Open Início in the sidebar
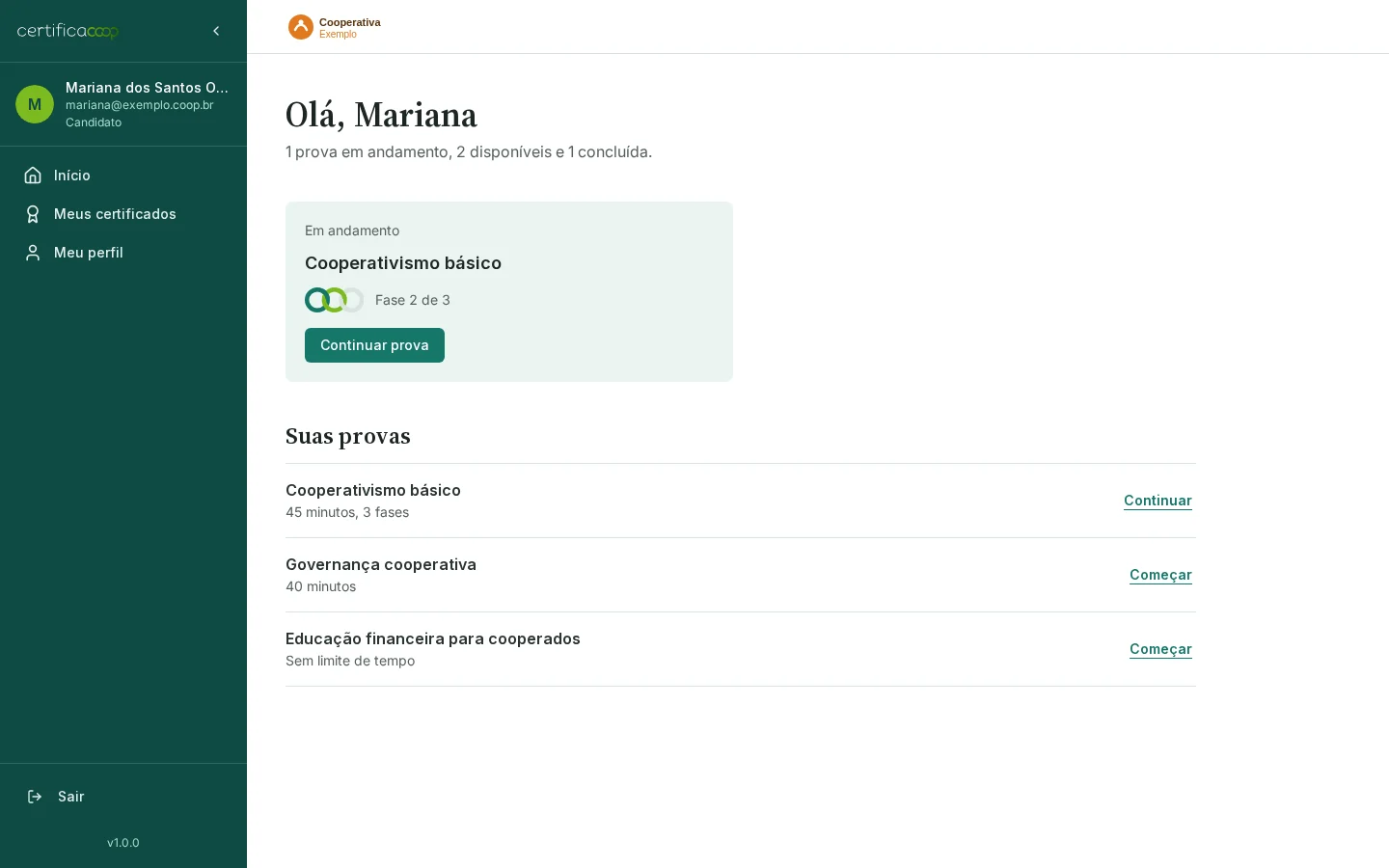Image resolution: width=1389 pixels, height=868 pixels. pyautogui.click(x=123, y=176)
